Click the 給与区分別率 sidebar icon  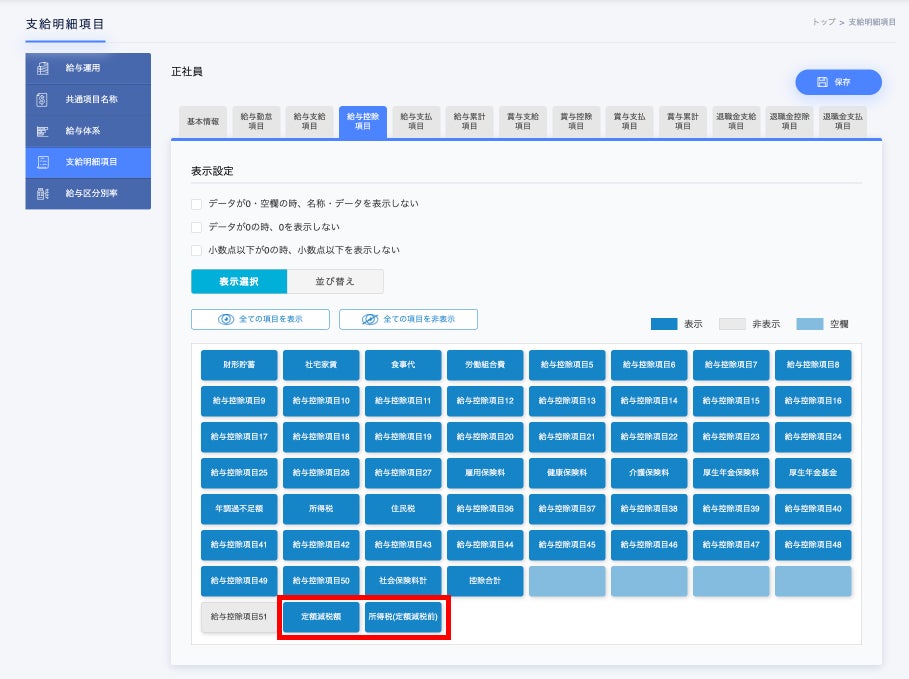(x=43, y=194)
